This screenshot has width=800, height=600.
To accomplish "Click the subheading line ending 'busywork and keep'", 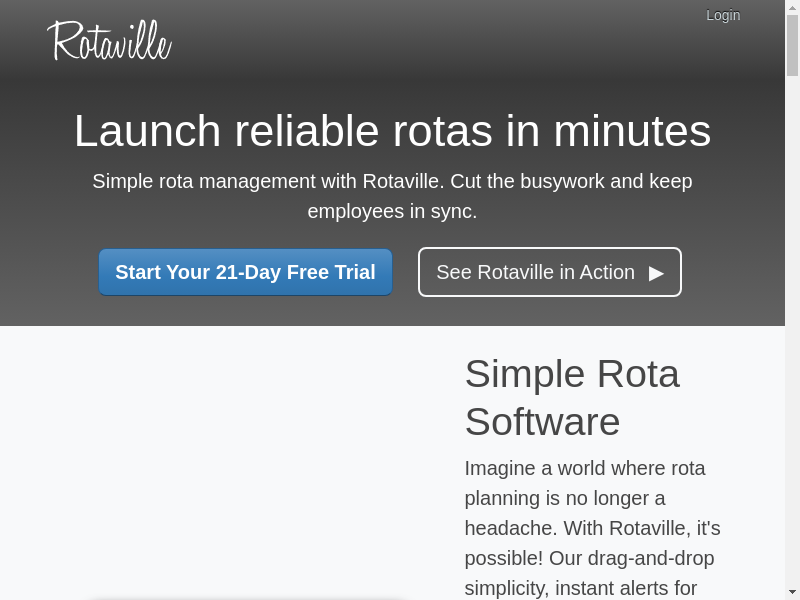I will pos(392,181).
